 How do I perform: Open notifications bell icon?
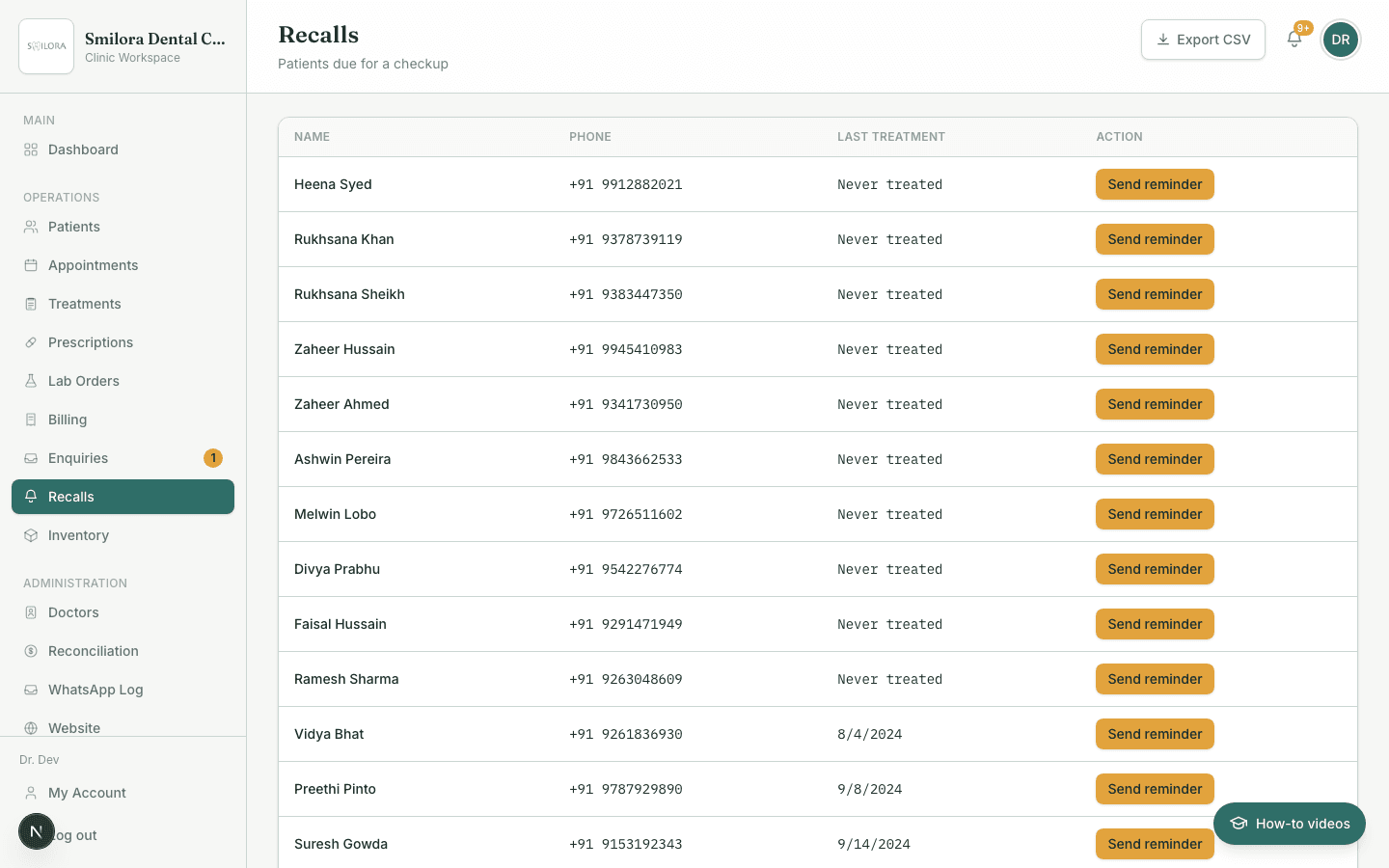(1294, 39)
